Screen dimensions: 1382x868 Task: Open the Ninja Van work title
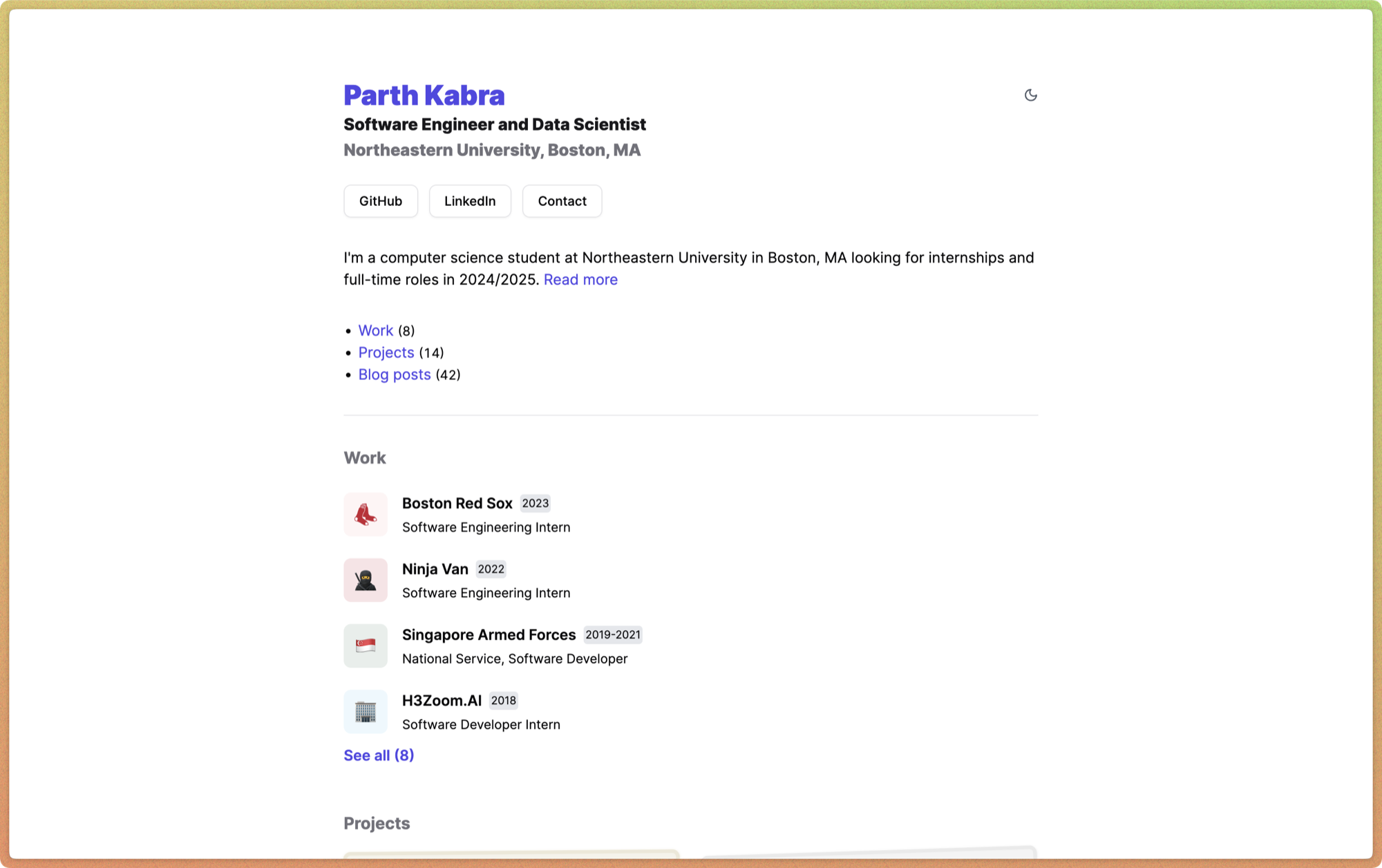click(x=435, y=569)
